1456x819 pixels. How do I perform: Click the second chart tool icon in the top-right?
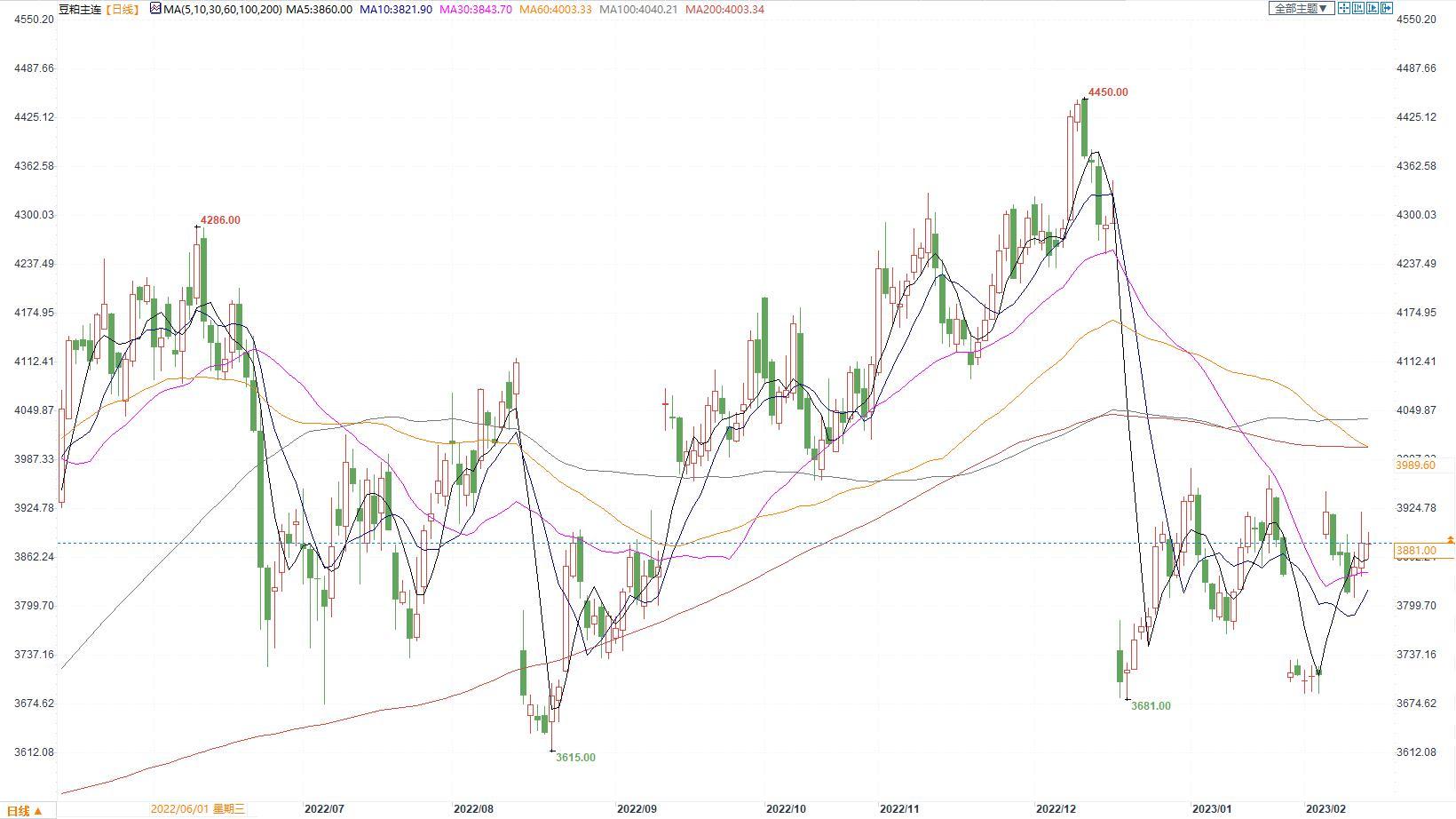click(x=1358, y=8)
